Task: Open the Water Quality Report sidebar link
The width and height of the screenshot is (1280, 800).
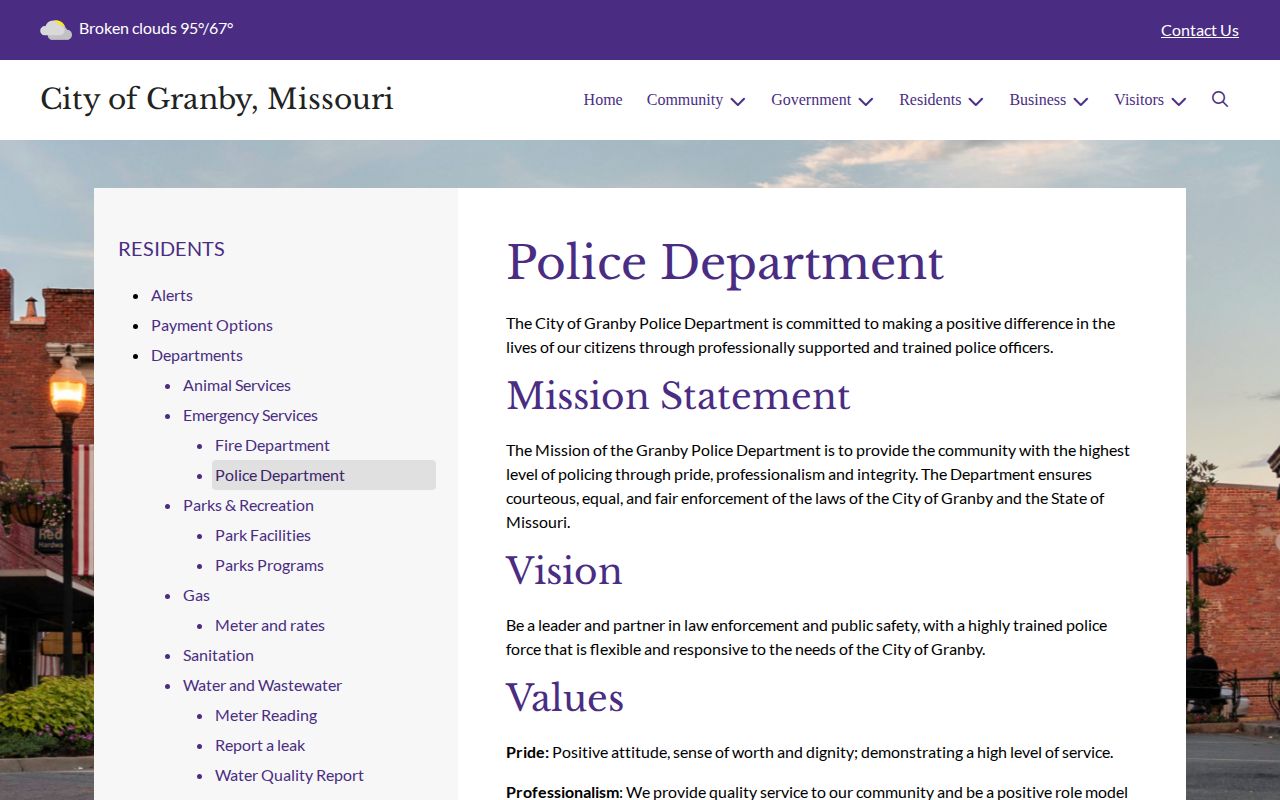Action: click(x=289, y=775)
